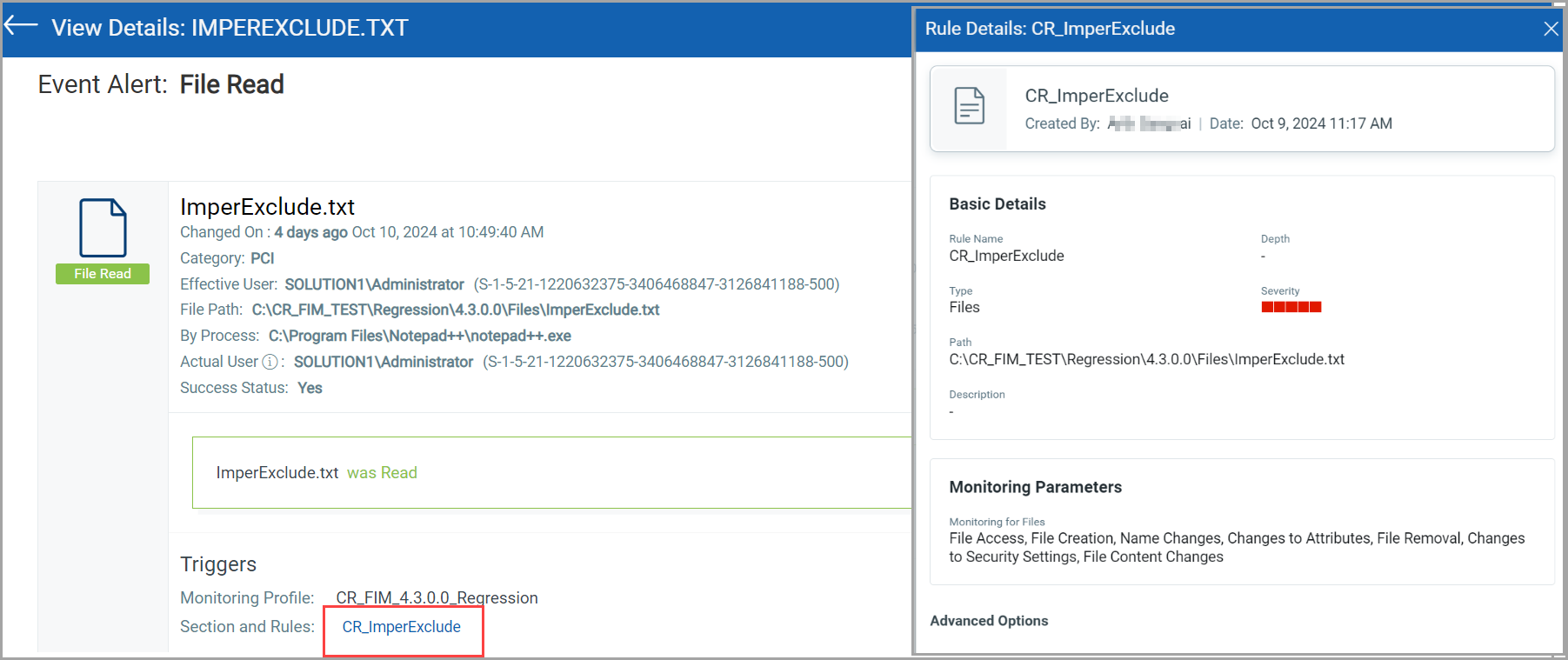This screenshot has width=1568, height=660.
Task: Click the PCI category value
Action: [x=263, y=258]
